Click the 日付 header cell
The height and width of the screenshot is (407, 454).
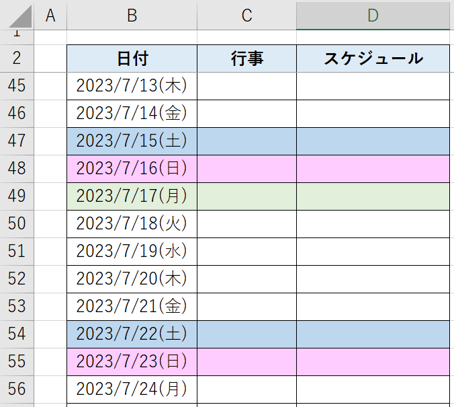(x=132, y=59)
